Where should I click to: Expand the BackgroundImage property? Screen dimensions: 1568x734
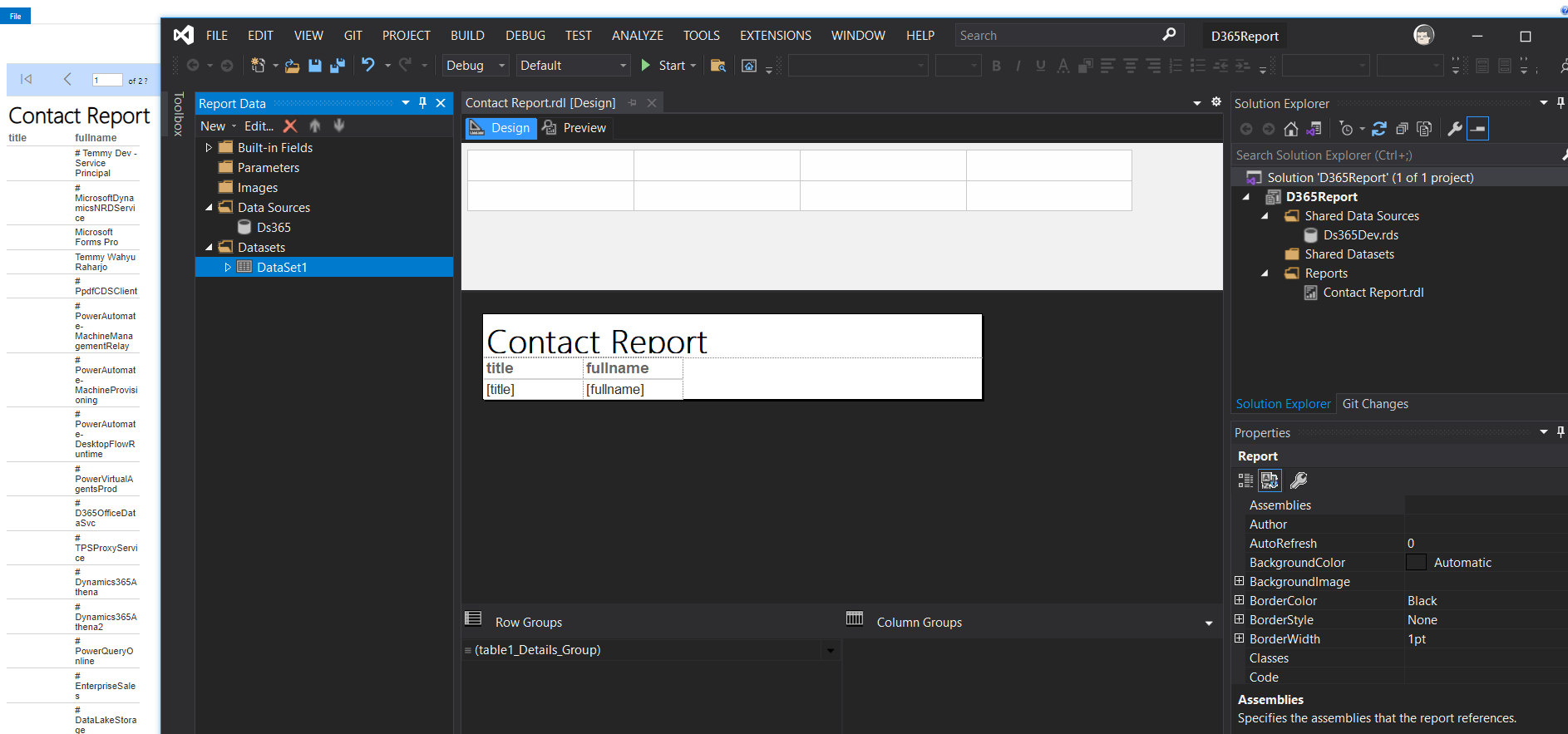[x=1240, y=581]
